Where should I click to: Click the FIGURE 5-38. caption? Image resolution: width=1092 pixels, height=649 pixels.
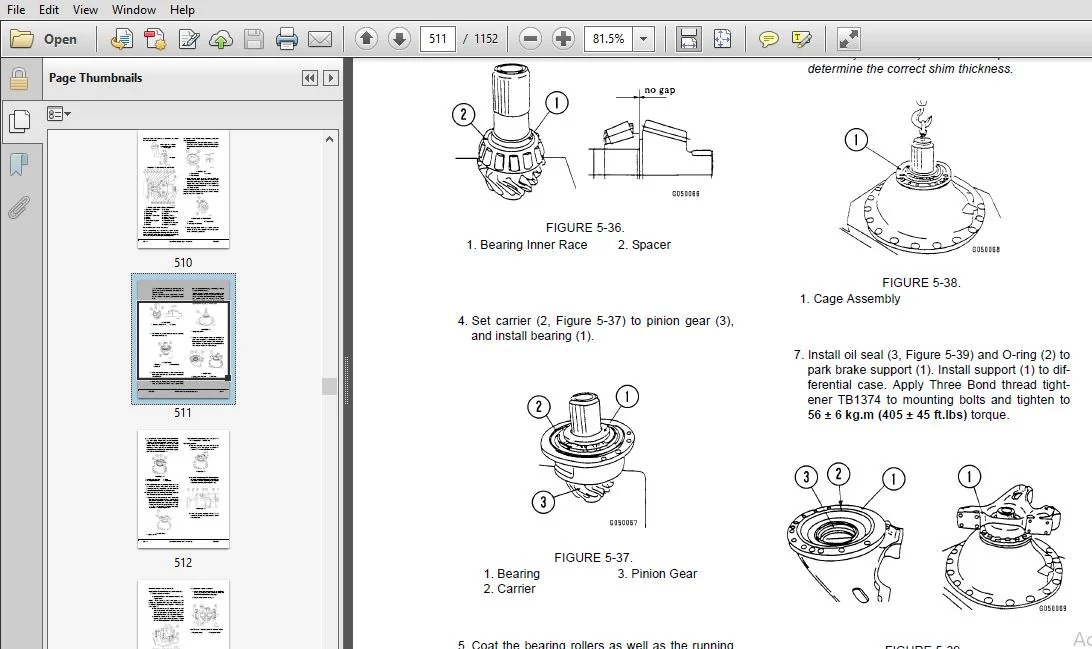pos(921,283)
